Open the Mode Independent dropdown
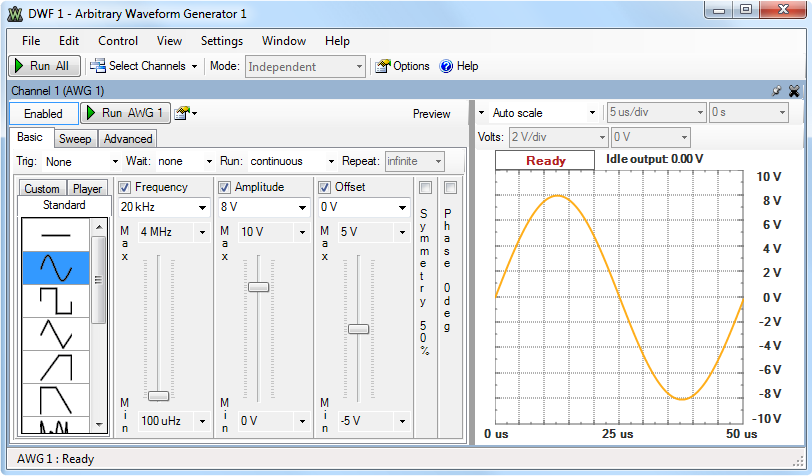Image resolution: width=812 pixels, height=476 pixels. tap(304, 66)
